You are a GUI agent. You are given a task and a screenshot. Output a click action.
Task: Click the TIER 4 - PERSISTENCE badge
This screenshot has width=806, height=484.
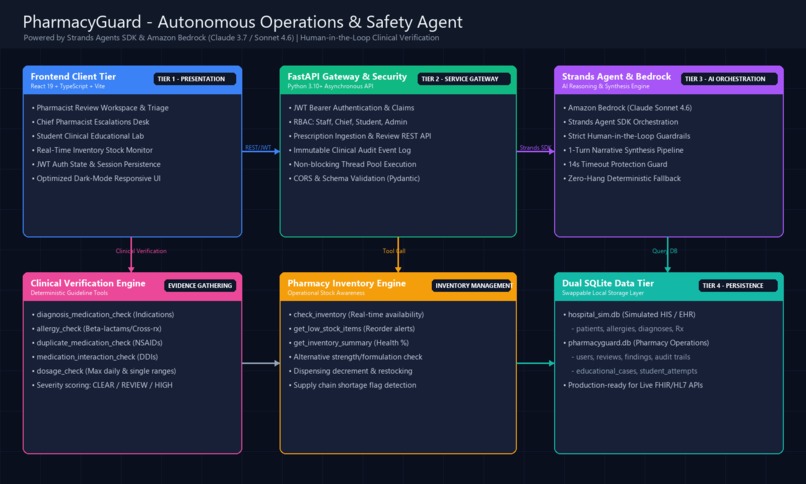coord(738,286)
